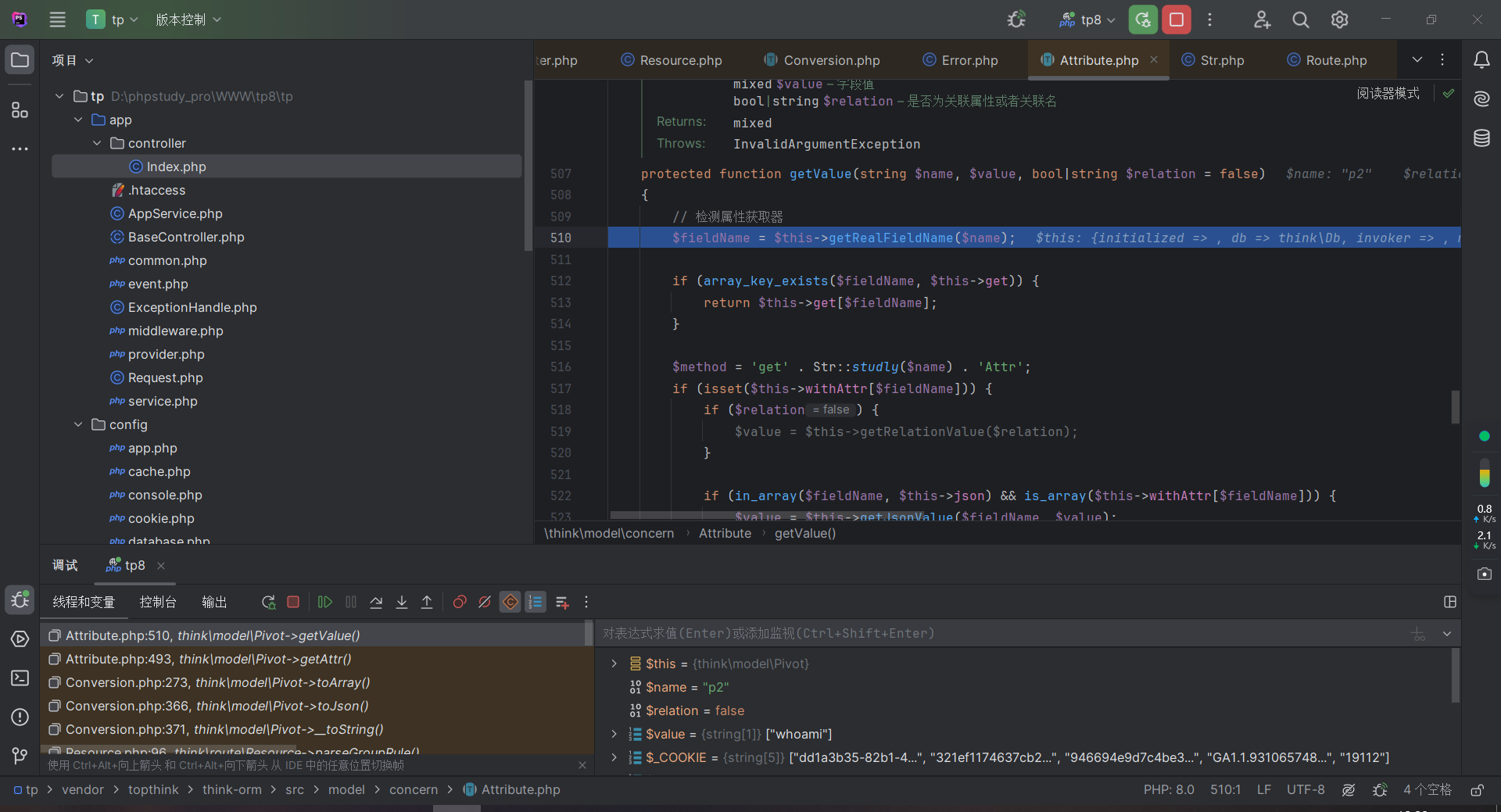This screenshot has width=1501, height=812.
Task: Expand the $this variable node
Action: click(614, 664)
